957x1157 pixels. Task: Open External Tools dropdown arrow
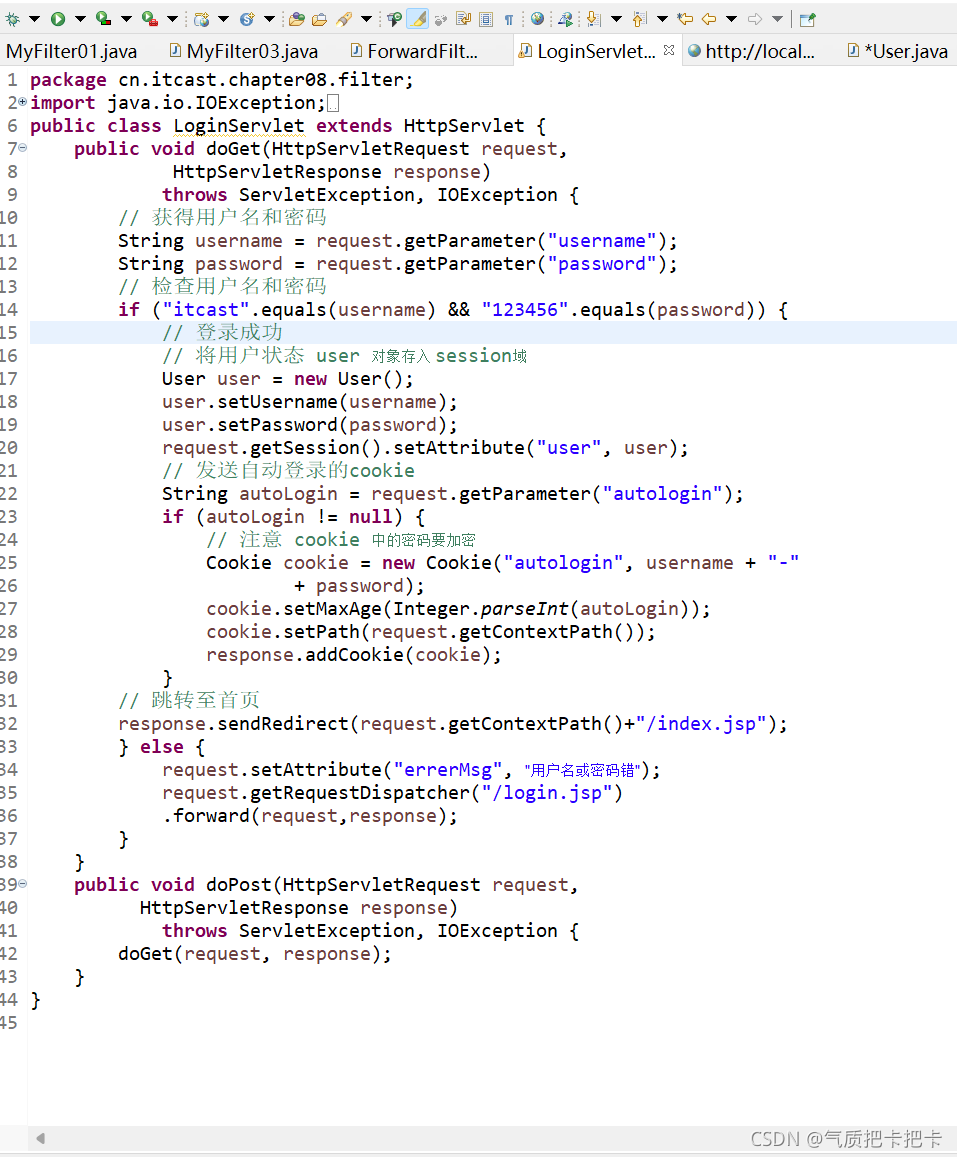tap(171, 18)
